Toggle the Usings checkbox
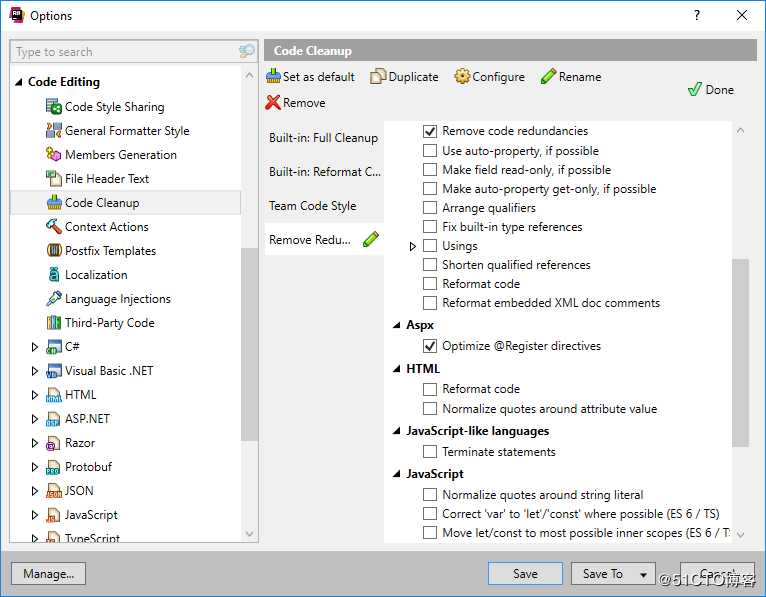Image resolution: width=766 pixels, height=597 pixels. (430, 245)
